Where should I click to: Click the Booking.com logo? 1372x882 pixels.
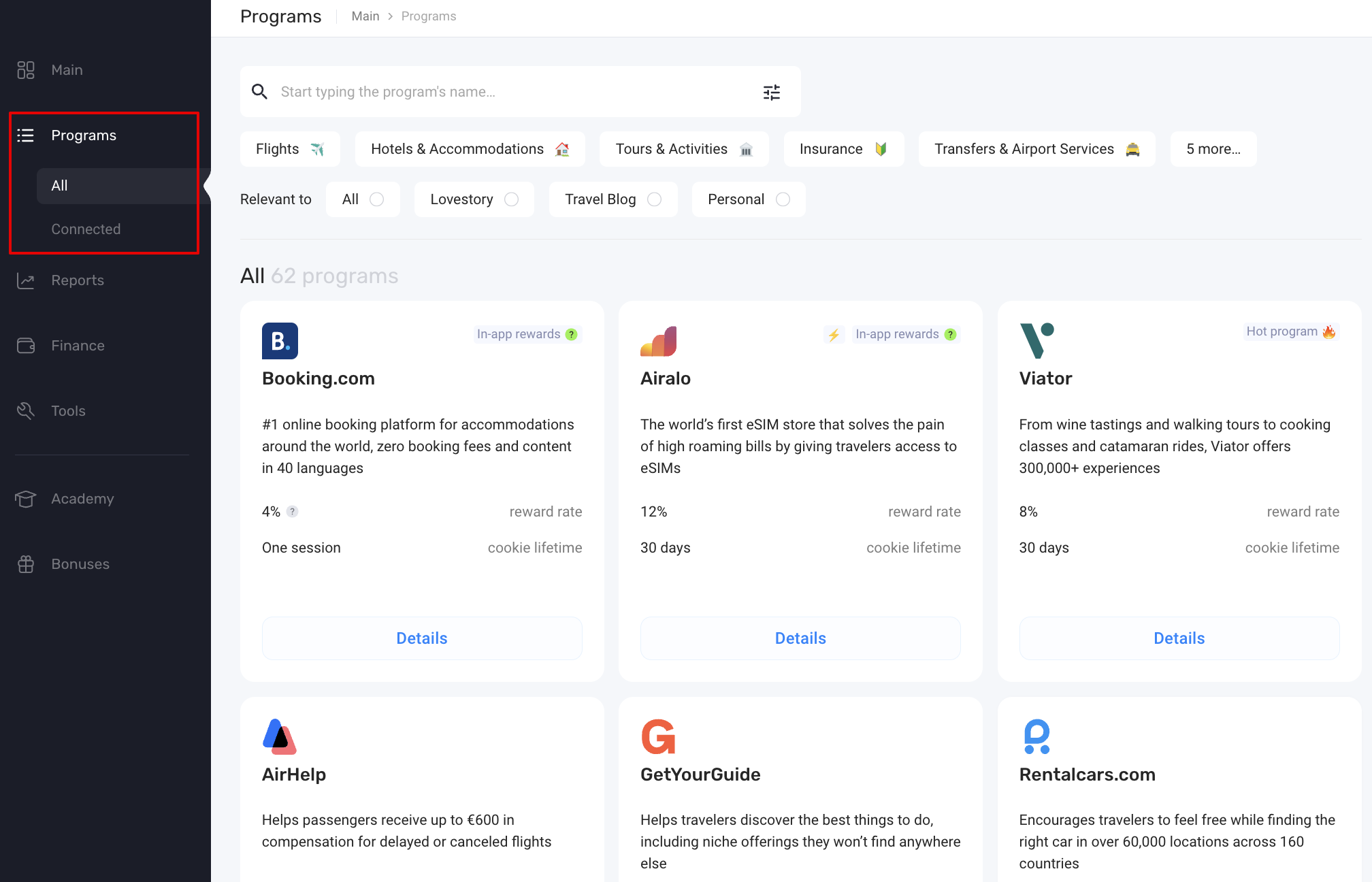pyautogui.click(x=280, y=340)
